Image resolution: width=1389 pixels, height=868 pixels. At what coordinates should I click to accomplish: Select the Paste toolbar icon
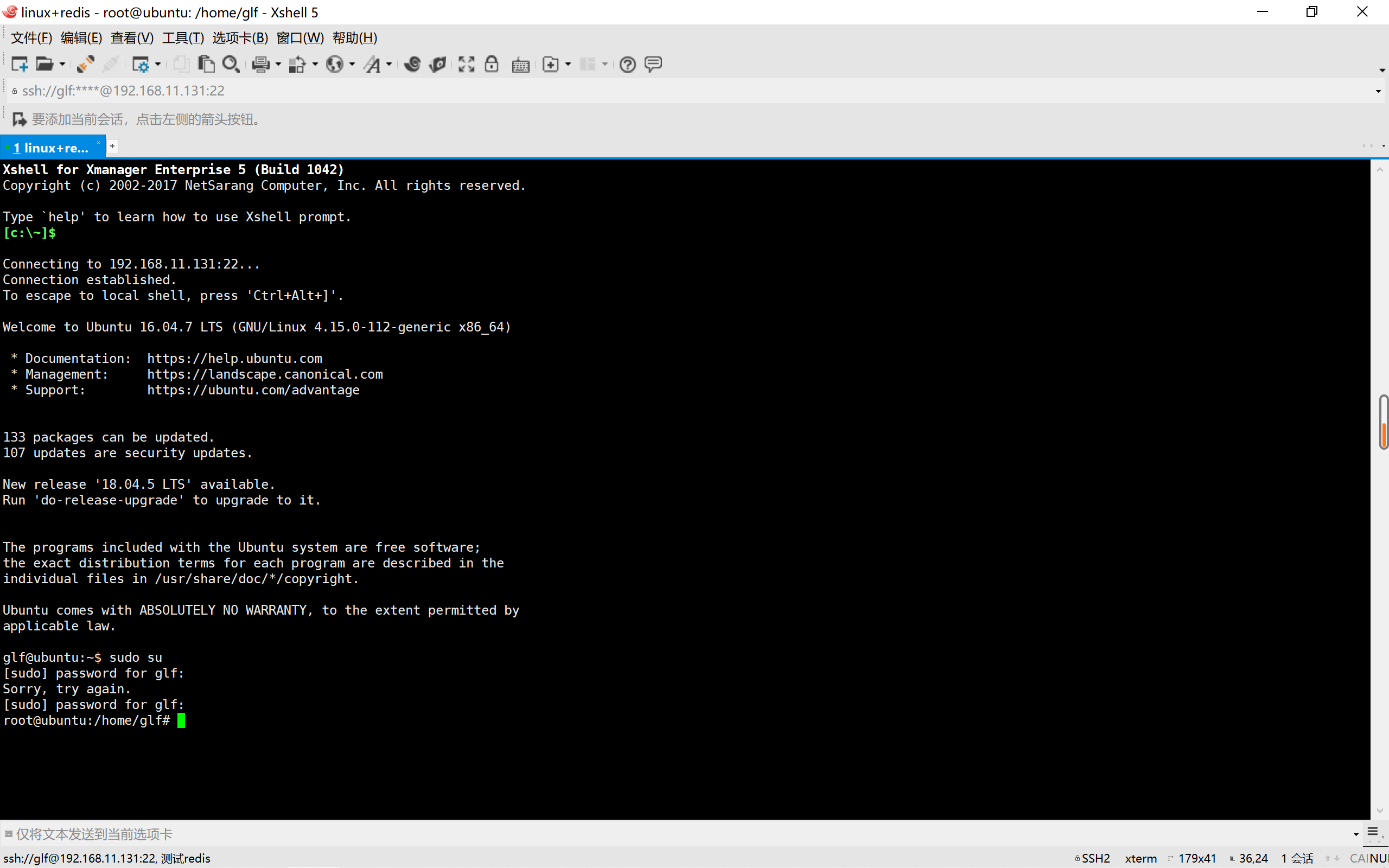pos(206,65)
